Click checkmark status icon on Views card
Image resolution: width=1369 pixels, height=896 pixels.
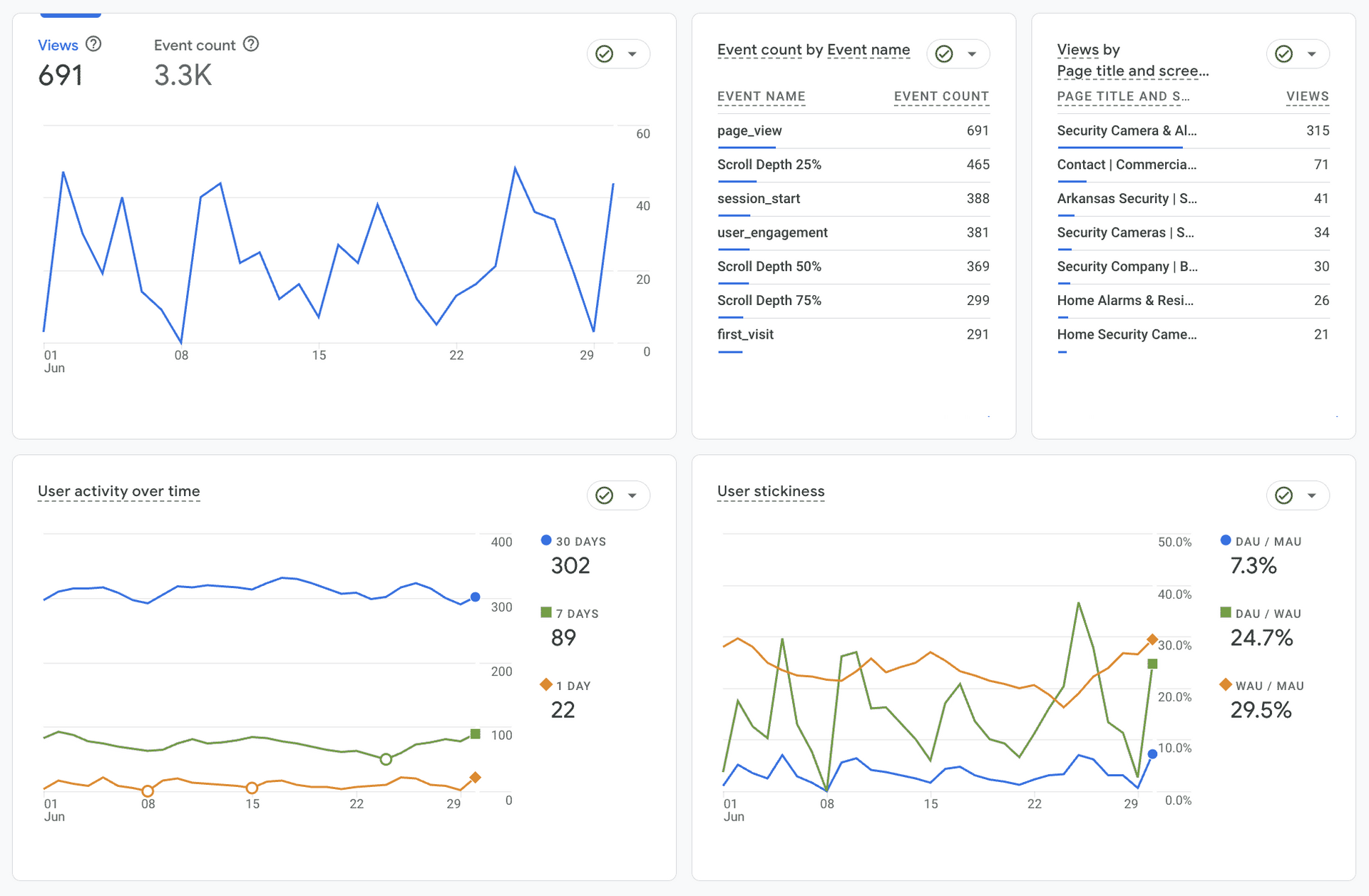coord(605,54)
